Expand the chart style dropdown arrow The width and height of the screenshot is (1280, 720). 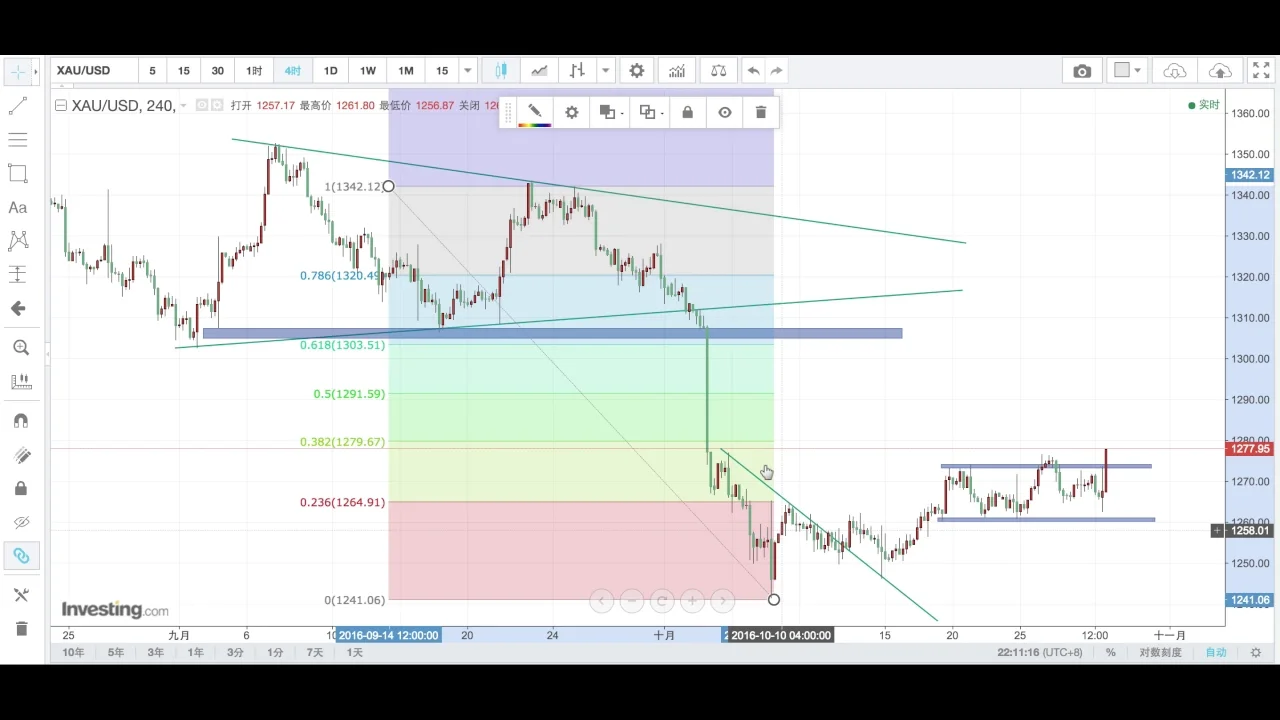point(606,71)
